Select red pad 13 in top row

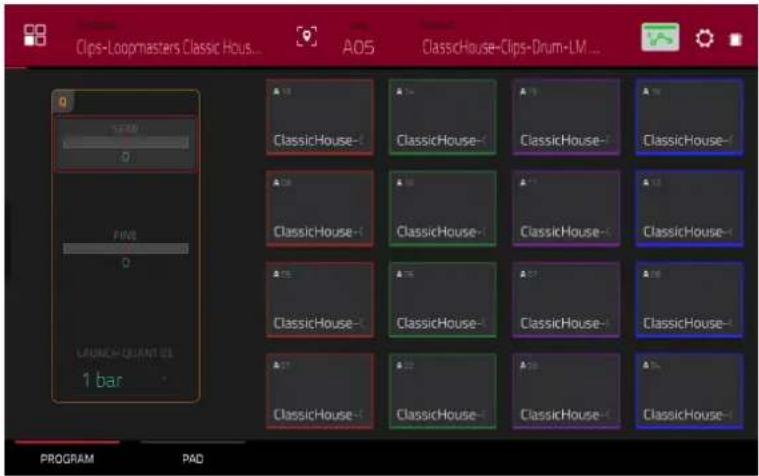click(320, 117)
